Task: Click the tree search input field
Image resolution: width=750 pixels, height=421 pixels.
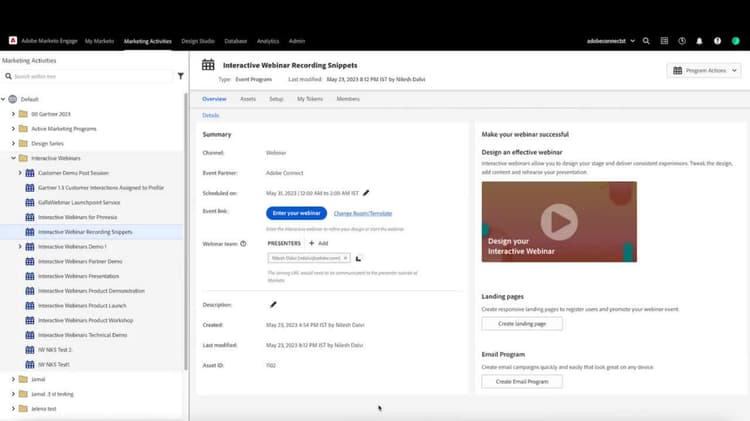Action: [x=88, y=76]
